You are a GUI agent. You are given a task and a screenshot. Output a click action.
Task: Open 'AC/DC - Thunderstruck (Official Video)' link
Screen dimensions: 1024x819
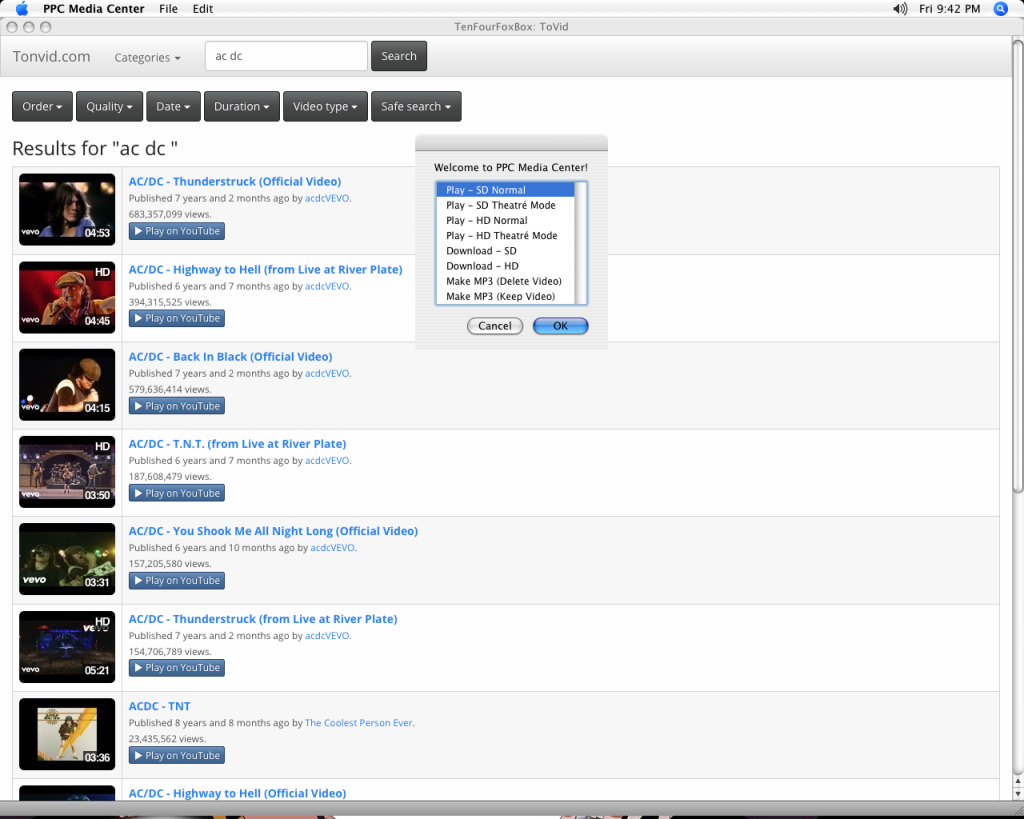234,182
